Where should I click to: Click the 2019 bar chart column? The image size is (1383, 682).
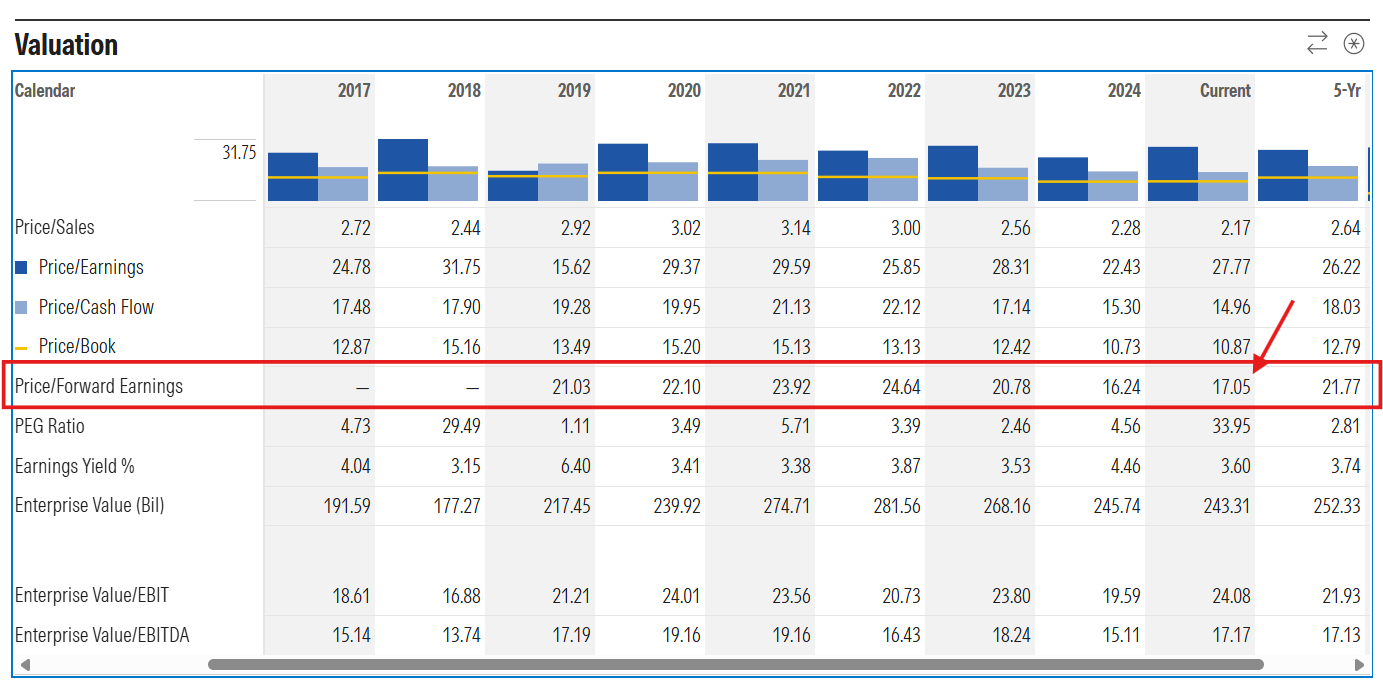[x=538, y=182]
